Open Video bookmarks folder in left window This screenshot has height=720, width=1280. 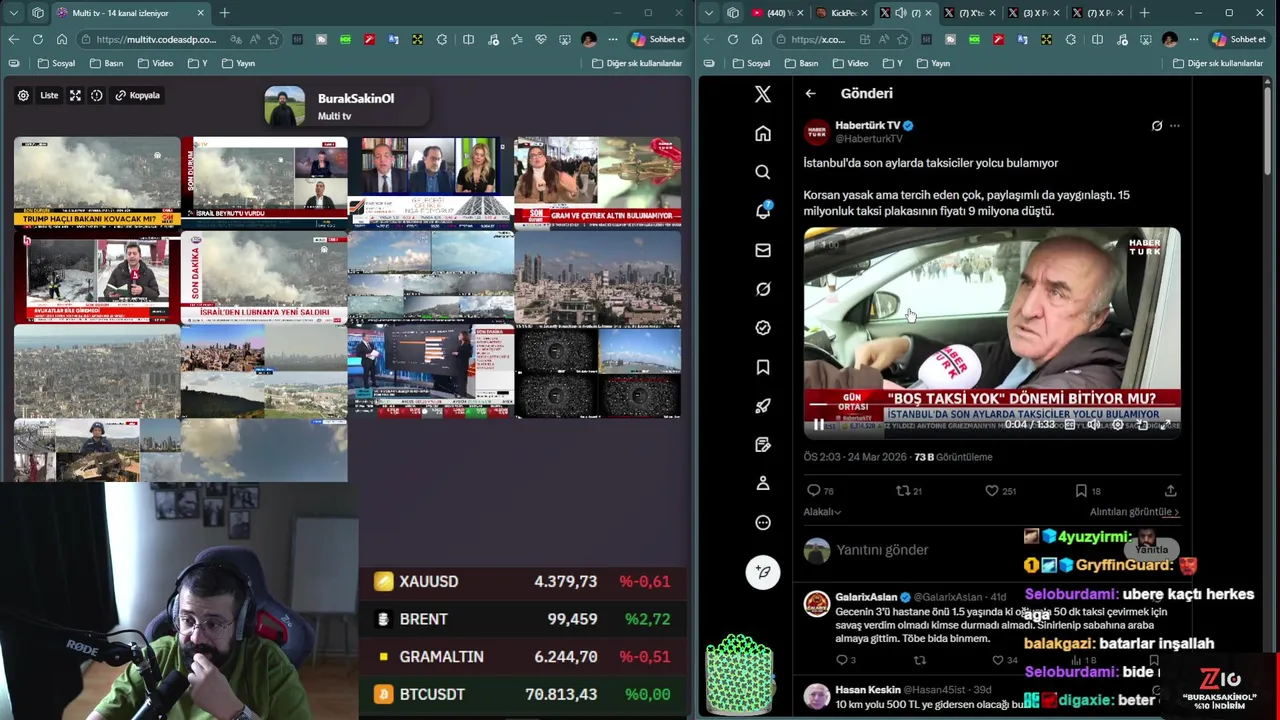(x=156, y=63)
